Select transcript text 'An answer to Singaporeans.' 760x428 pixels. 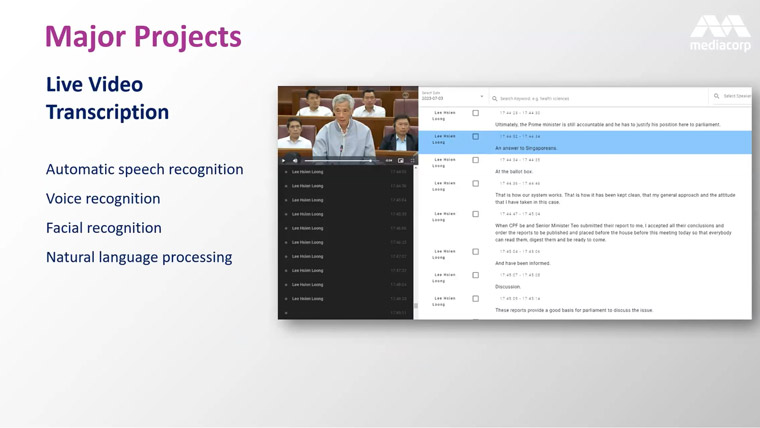(x=526, y=148)
